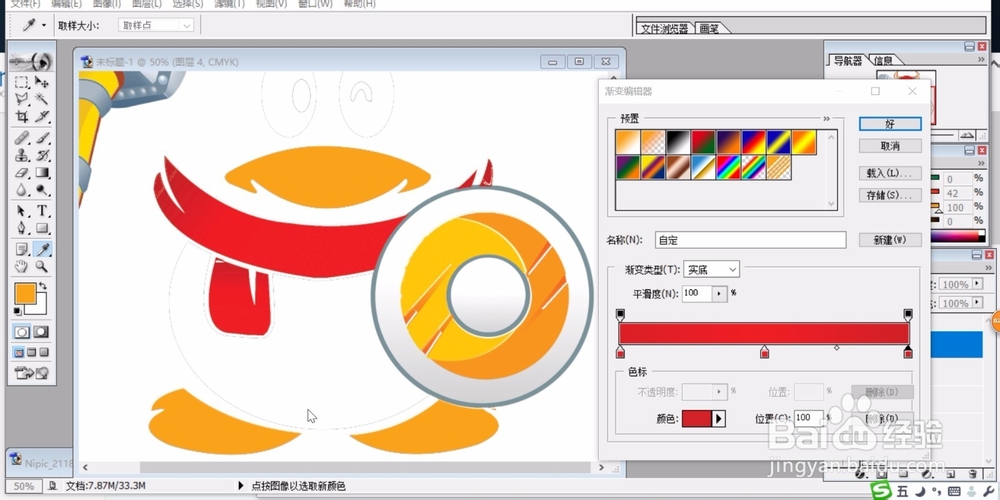
Task: Click presets list scroll-down arrow
Action: point(831,204)
